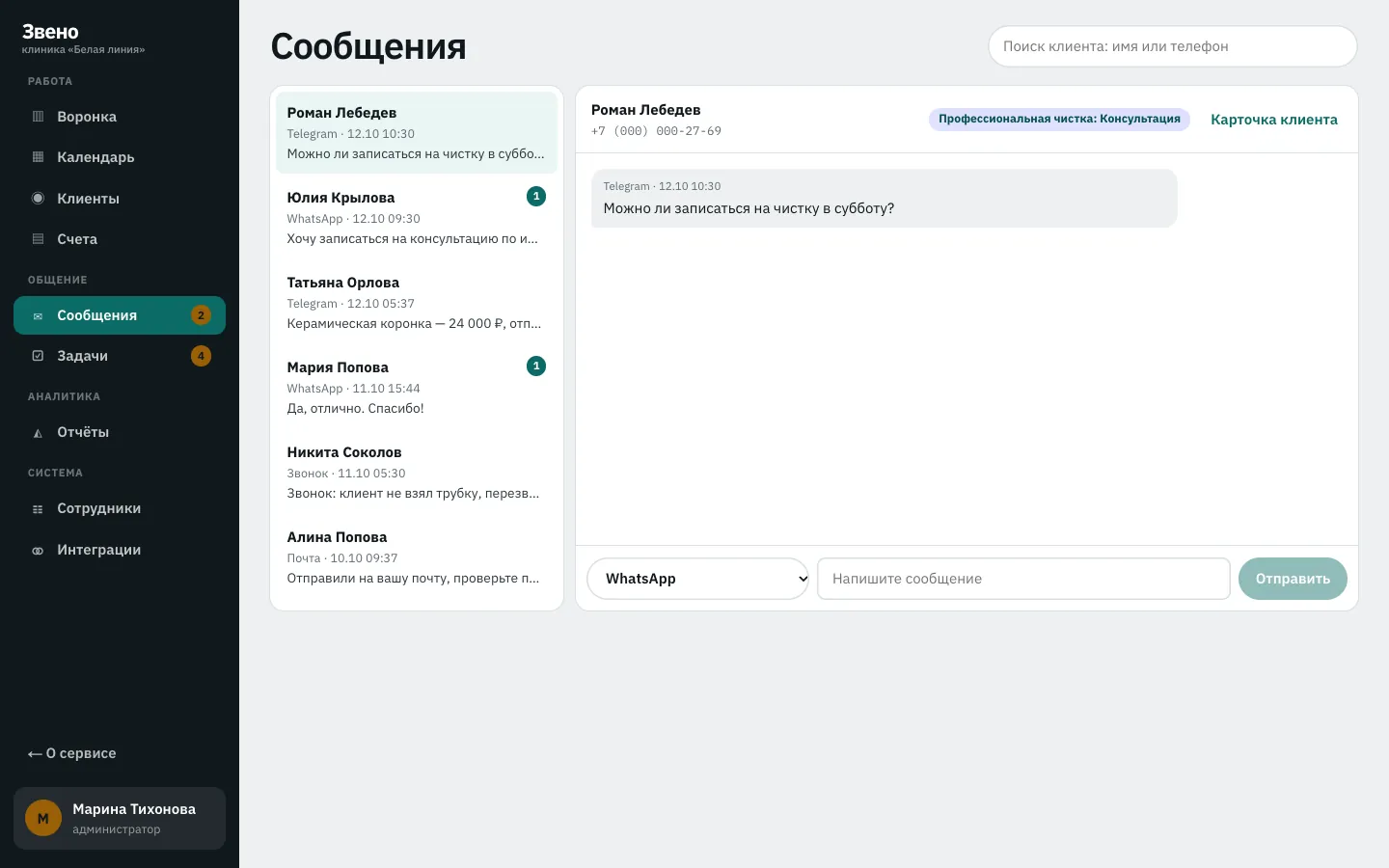Viewport: 1389px width, 868px height.
Task: Click the Клиенты circle icon
Action: 38,199
